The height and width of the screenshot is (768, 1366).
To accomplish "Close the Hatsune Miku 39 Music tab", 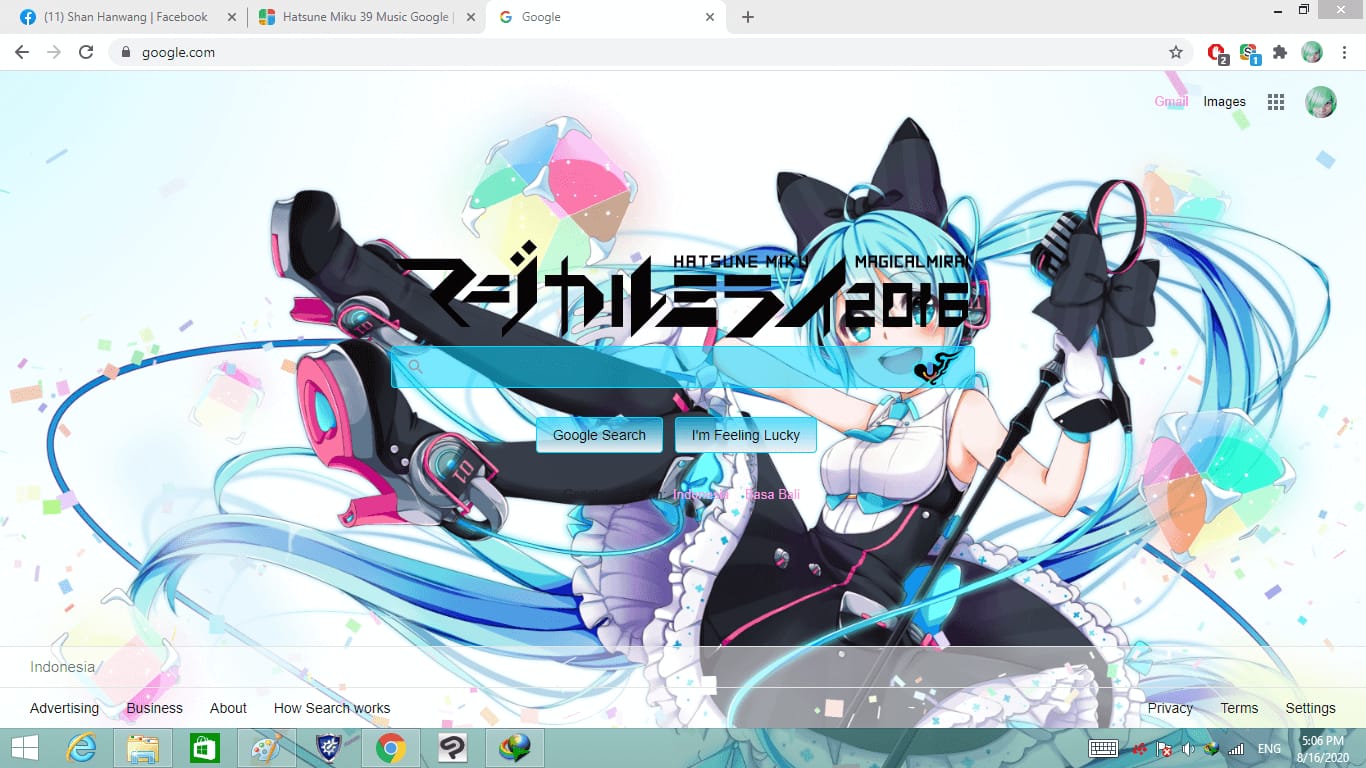I will pyautogui.click(x=471, y=17).
